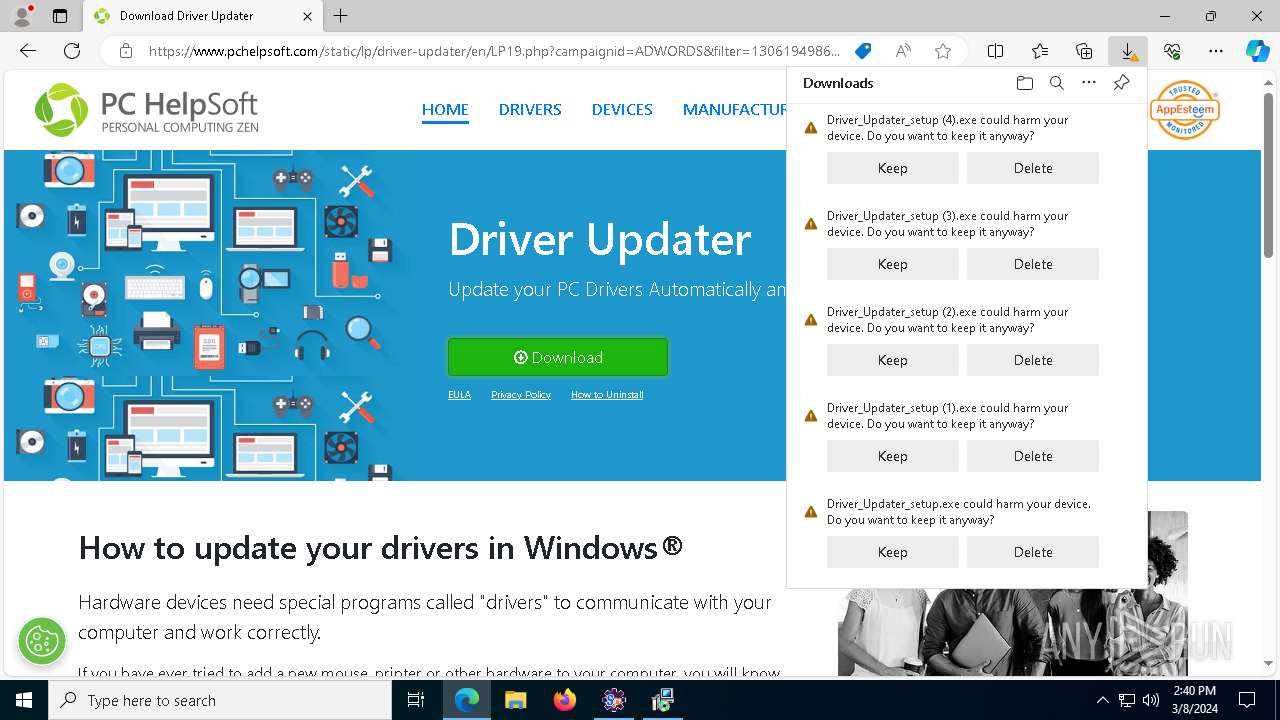The width and height of the screenshot is (1280, 720).
Task: Open Browser essentials heart icon
Action: [1172, 51]
